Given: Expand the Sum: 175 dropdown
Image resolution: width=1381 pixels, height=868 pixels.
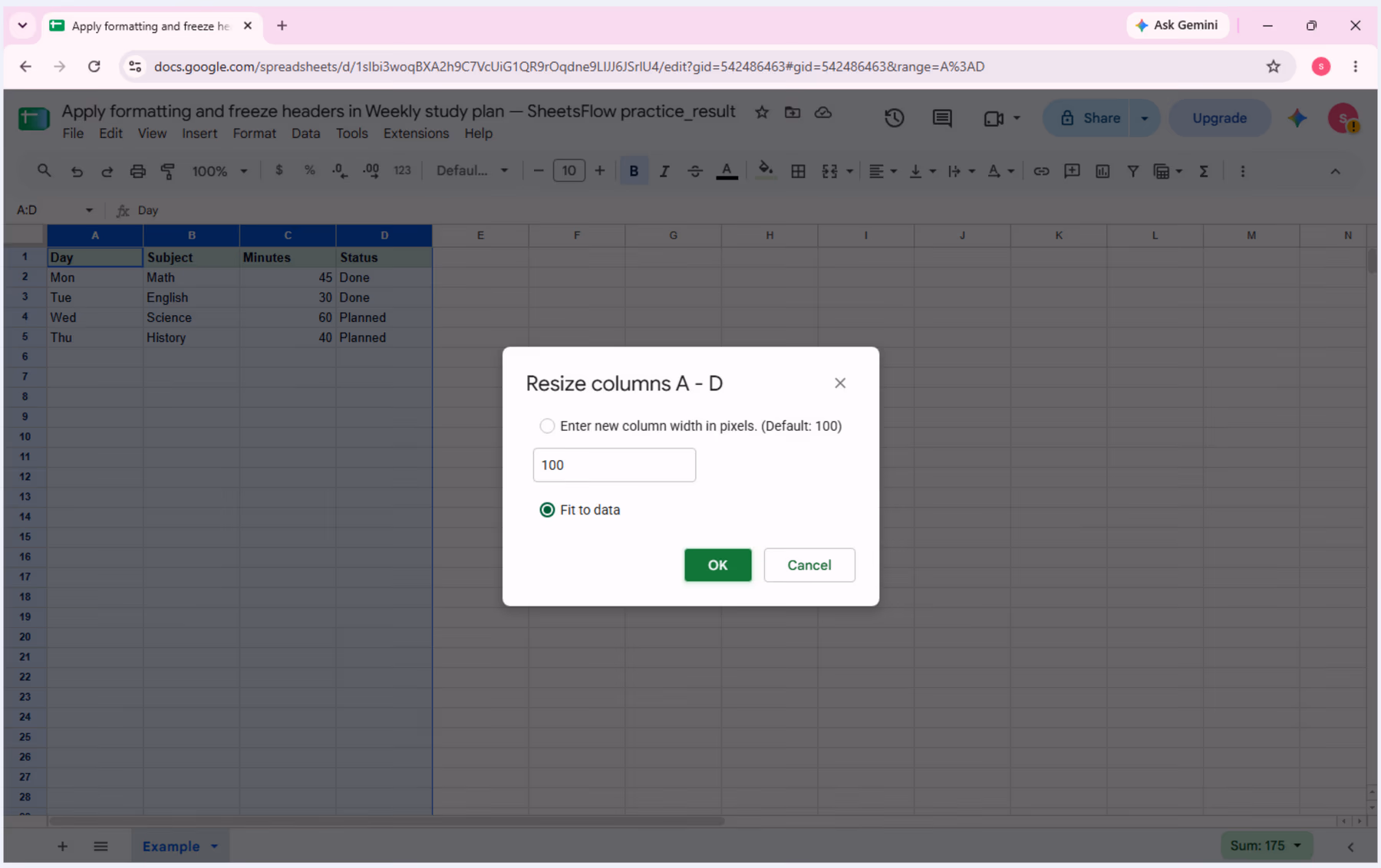Looking at the screenshot, I should [1265, 846].
